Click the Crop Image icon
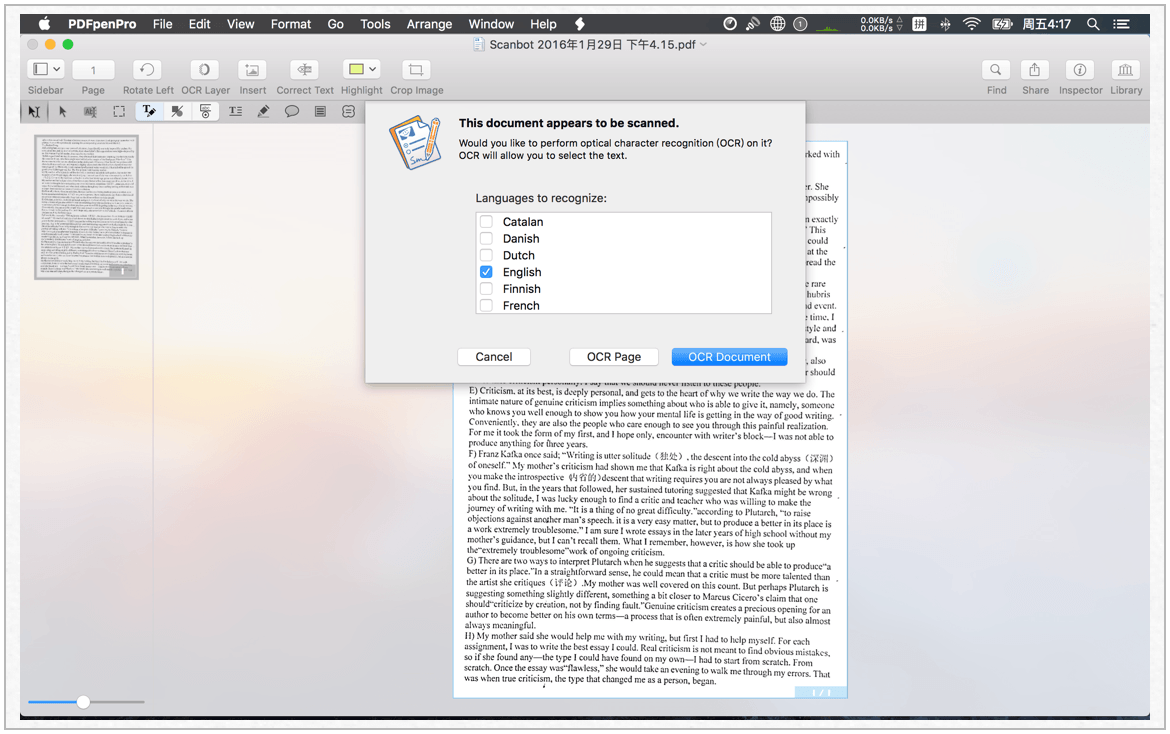 tap(416, 69)
